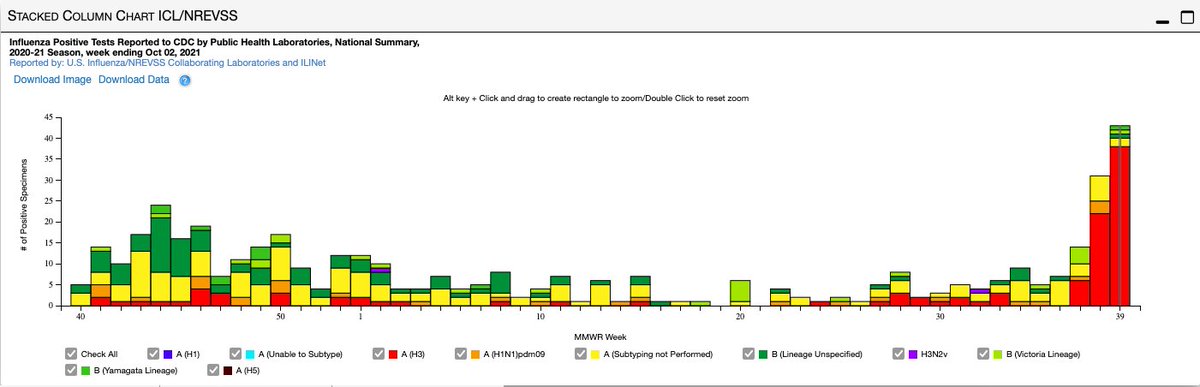Click the Alt key zoom instruction text
Screen dimensions: 1200x387
(x=595, y=99)
